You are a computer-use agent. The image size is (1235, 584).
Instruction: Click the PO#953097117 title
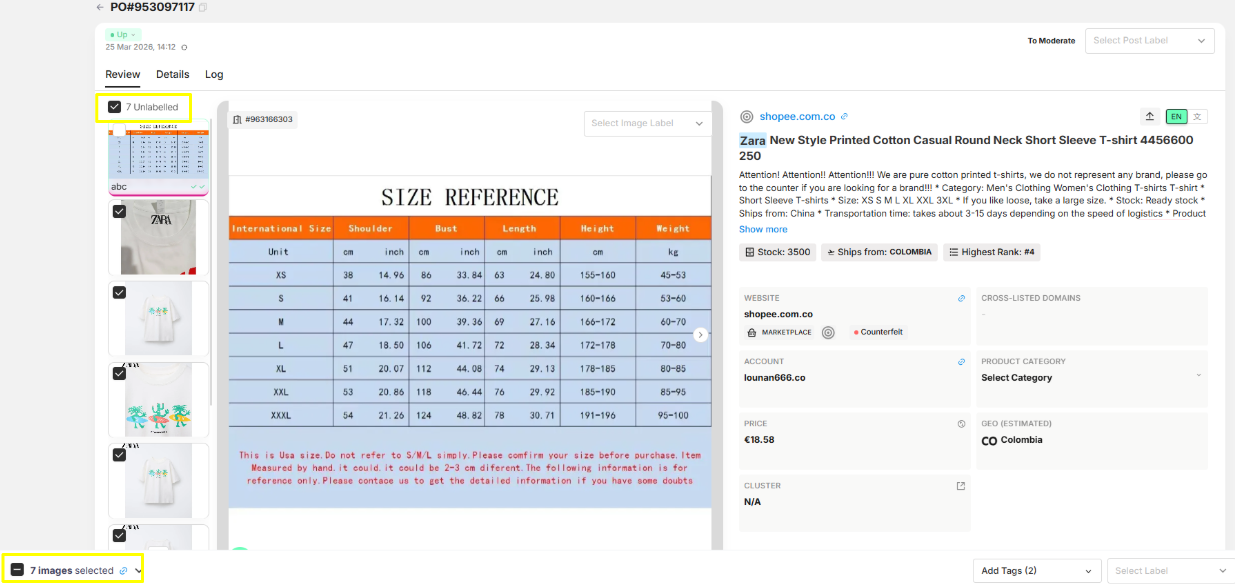coord(152,7)
